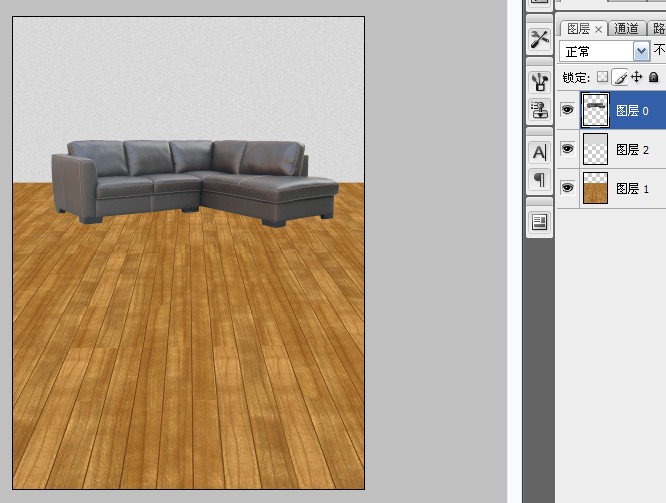
Task: Open the Layer Comps panel icon
Action: [539, 222]
